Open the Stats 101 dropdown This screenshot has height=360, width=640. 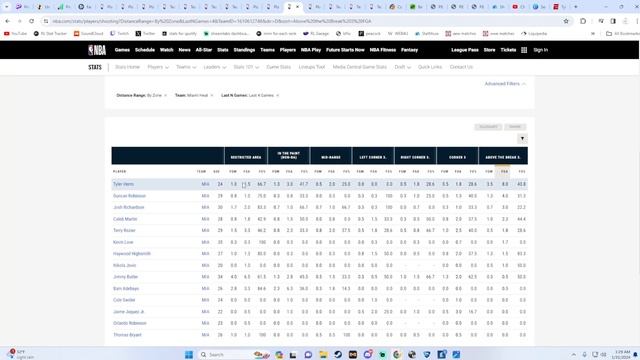[x=246, y=67]
